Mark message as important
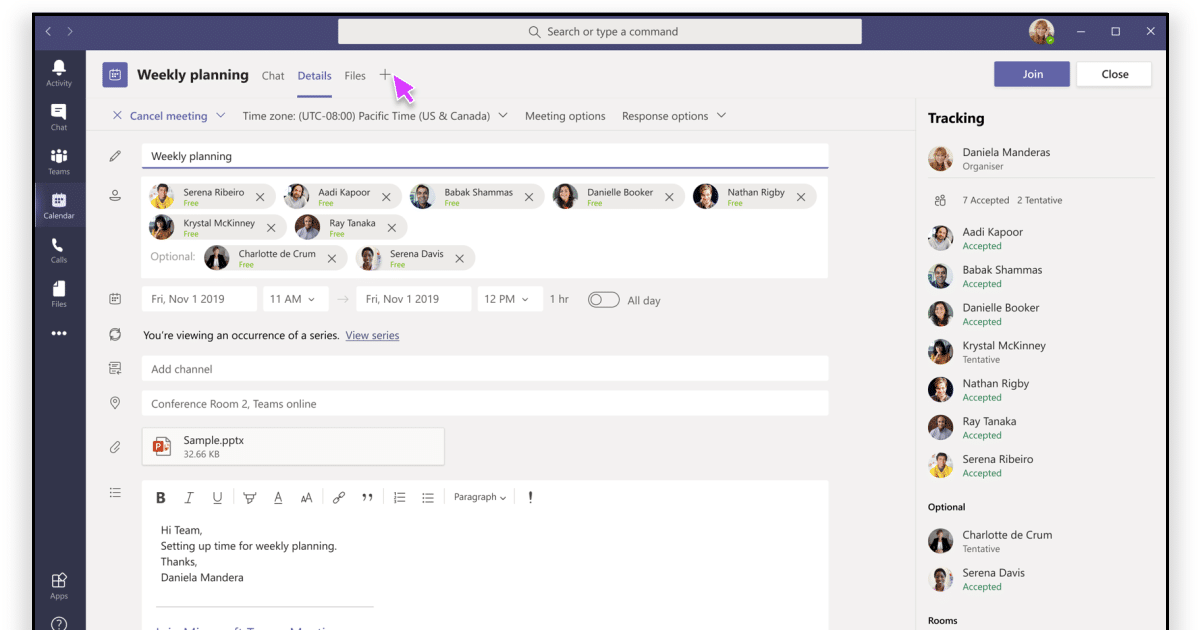 (x=530, y=497)
